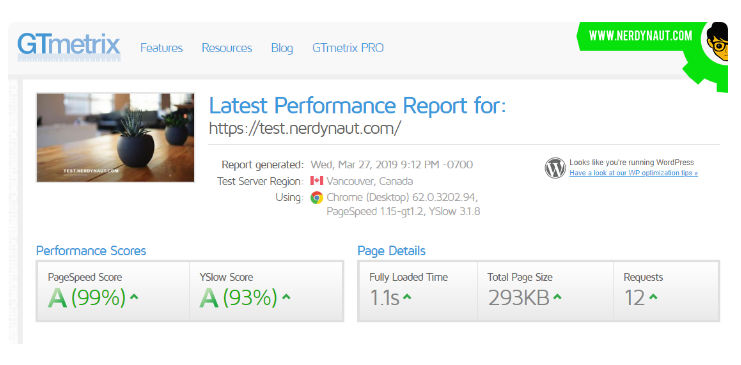Go to the Blog page
741x365 pixels.
pyautogui.click(x=282, y=48)
